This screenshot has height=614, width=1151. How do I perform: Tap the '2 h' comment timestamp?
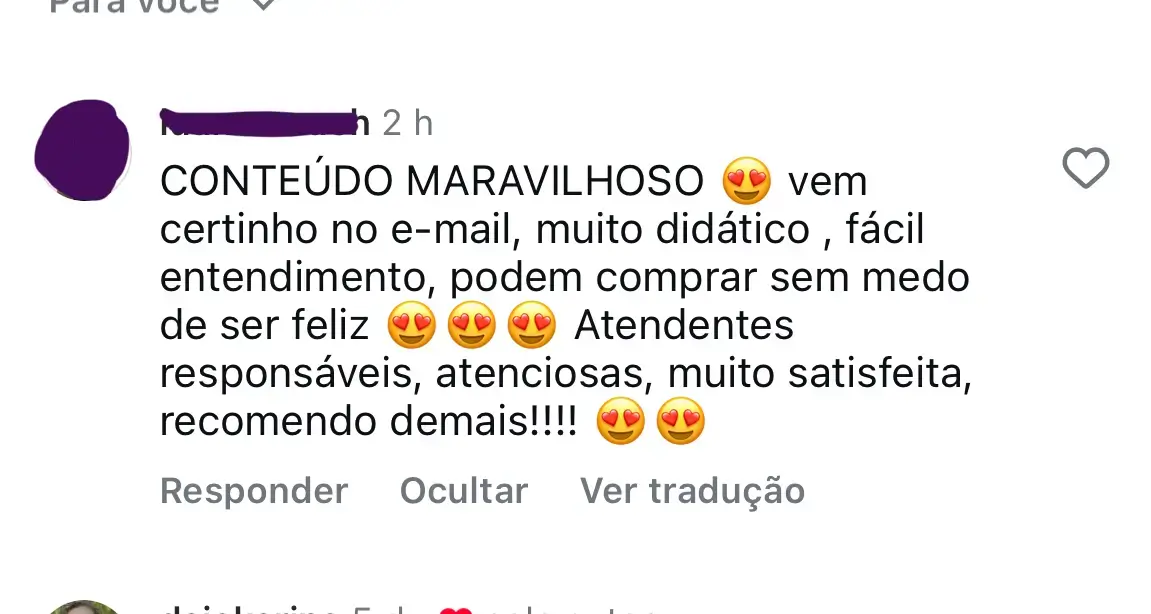coord(407,123)
